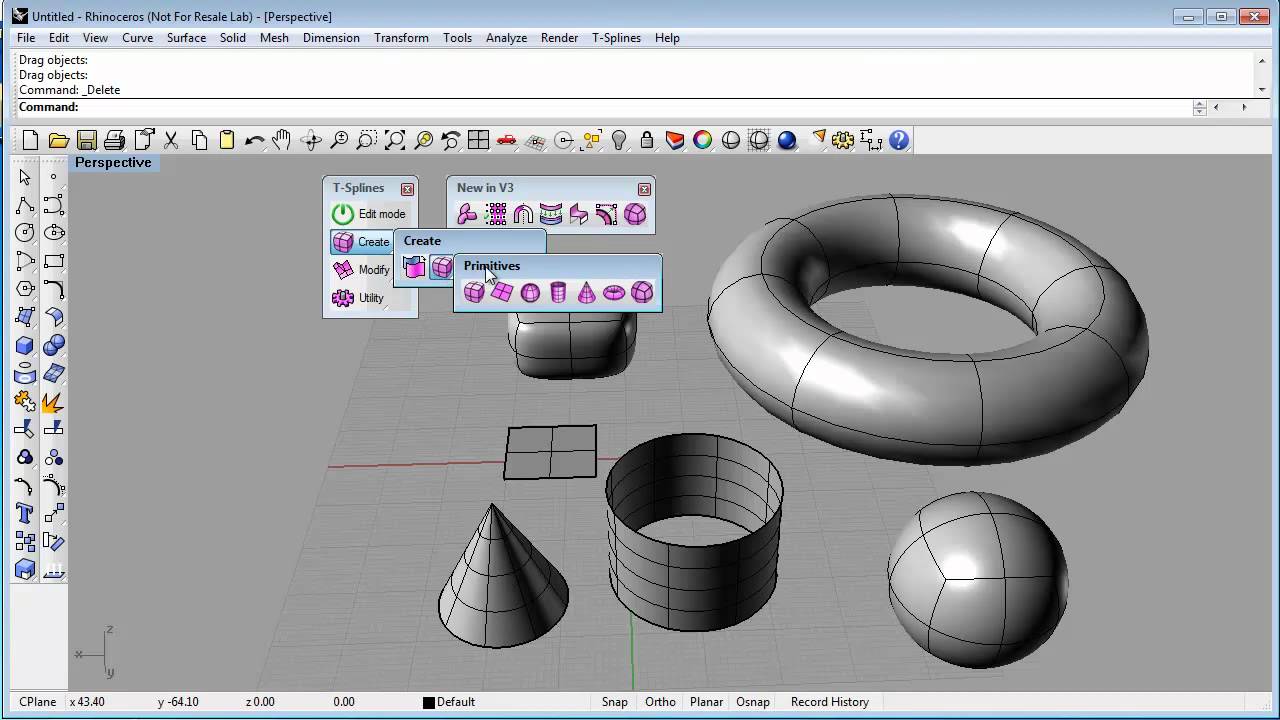Create a T-Splines quadball primitive

(642, 292)
